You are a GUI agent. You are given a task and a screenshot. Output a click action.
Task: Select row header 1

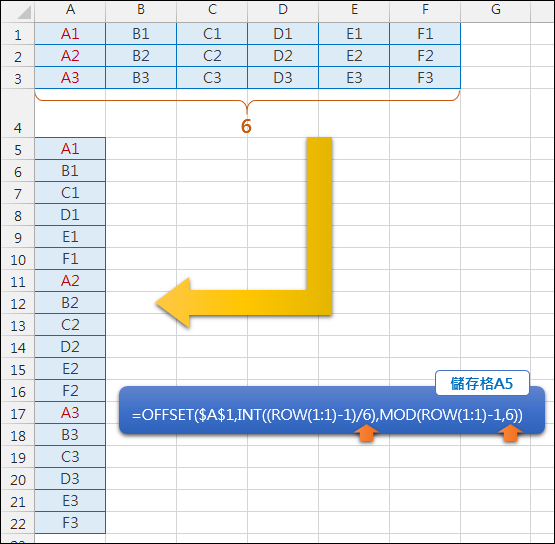pos(18,34)
